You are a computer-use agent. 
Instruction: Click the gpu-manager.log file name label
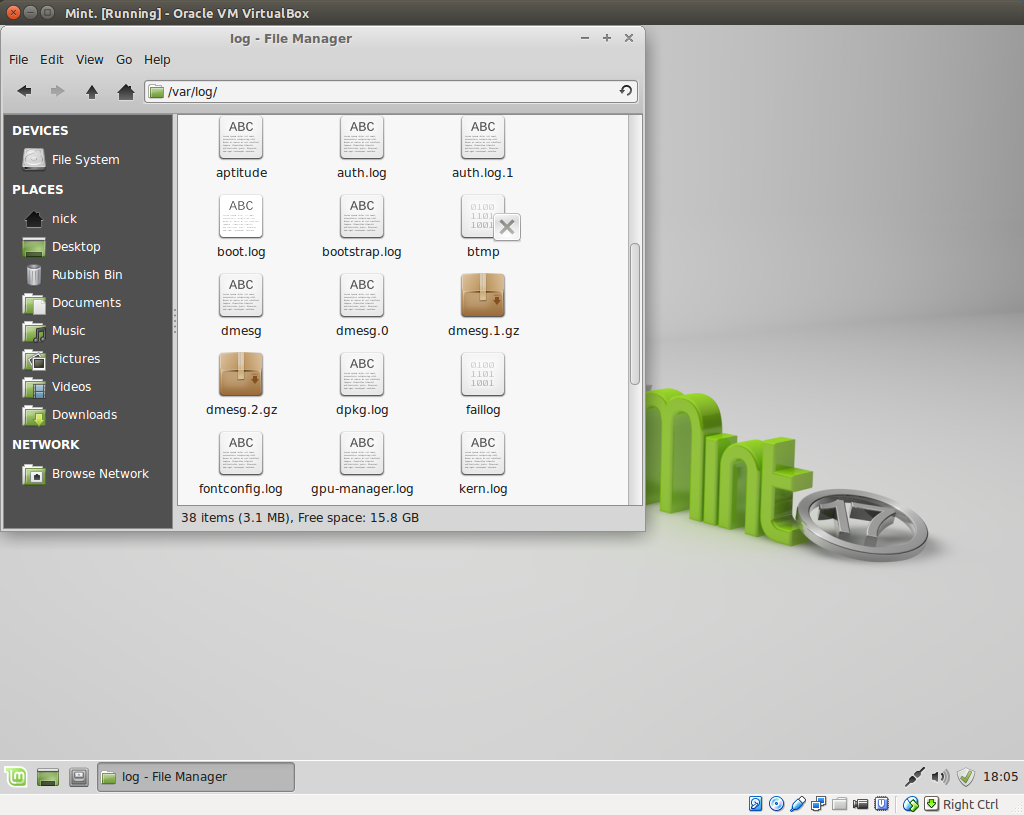(362, 489)
